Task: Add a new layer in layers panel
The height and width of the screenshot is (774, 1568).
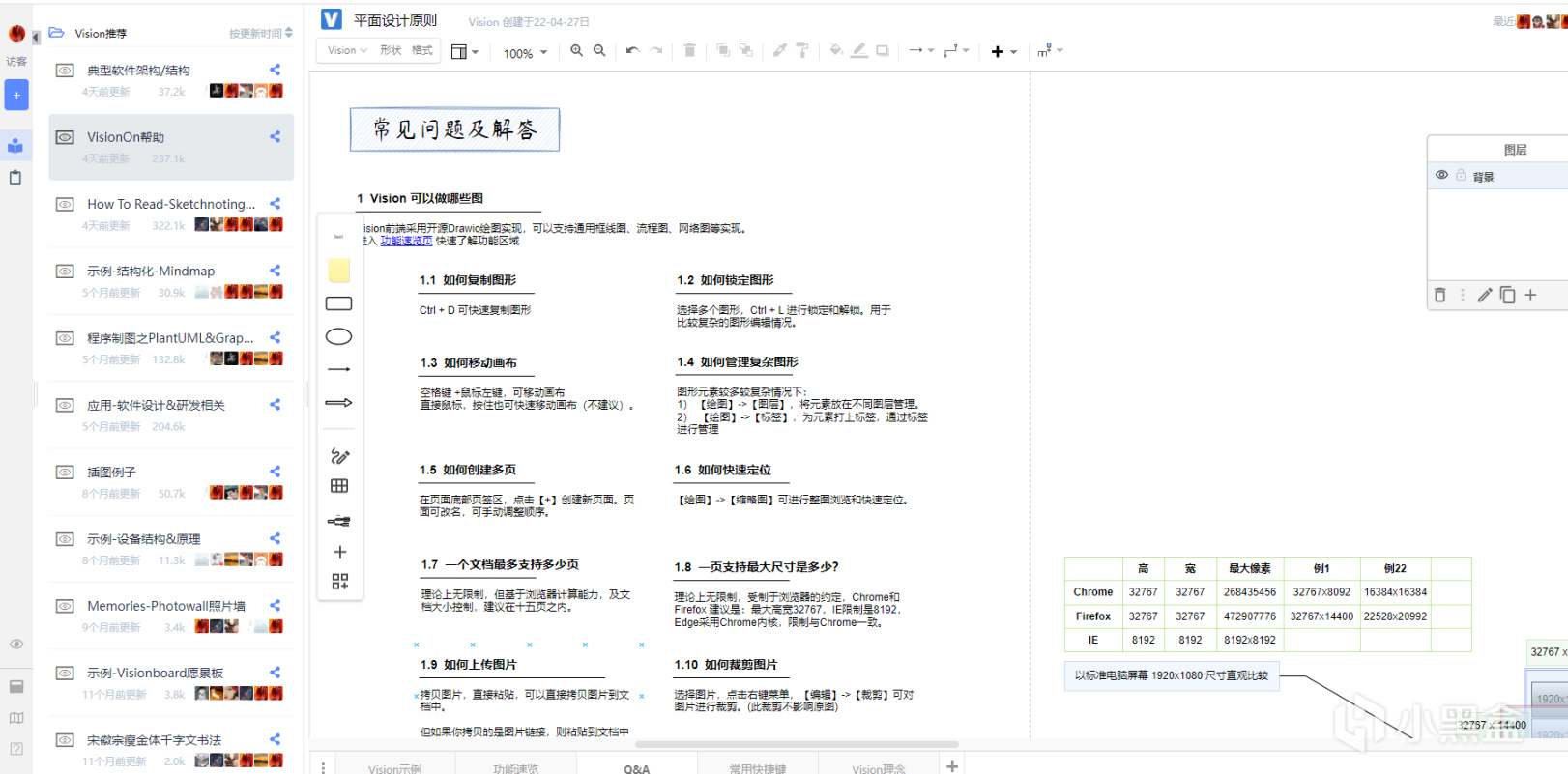Action: [x=1530, y=295]
